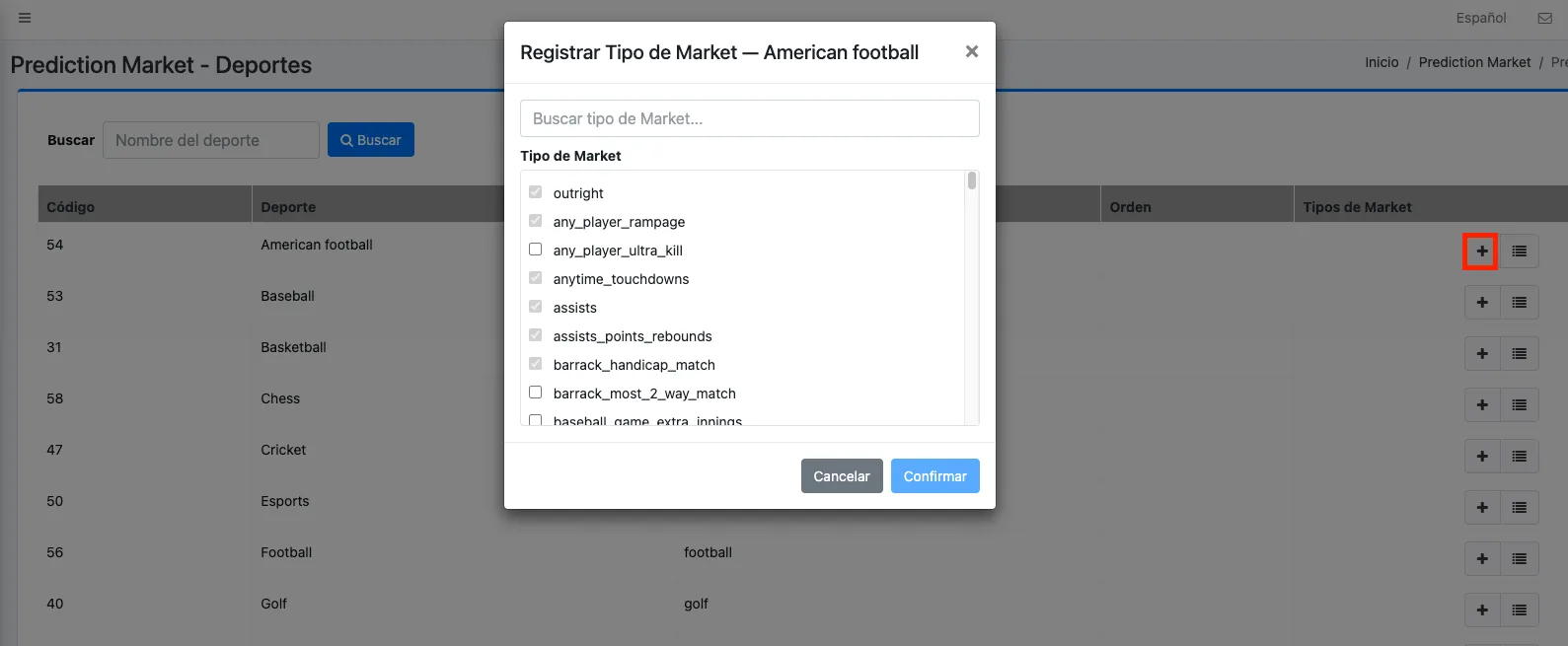Toggle the anytime_touchdowns checkbox
The height and width of the screenshot is (646, 1568).
click(x=536, y=278)
